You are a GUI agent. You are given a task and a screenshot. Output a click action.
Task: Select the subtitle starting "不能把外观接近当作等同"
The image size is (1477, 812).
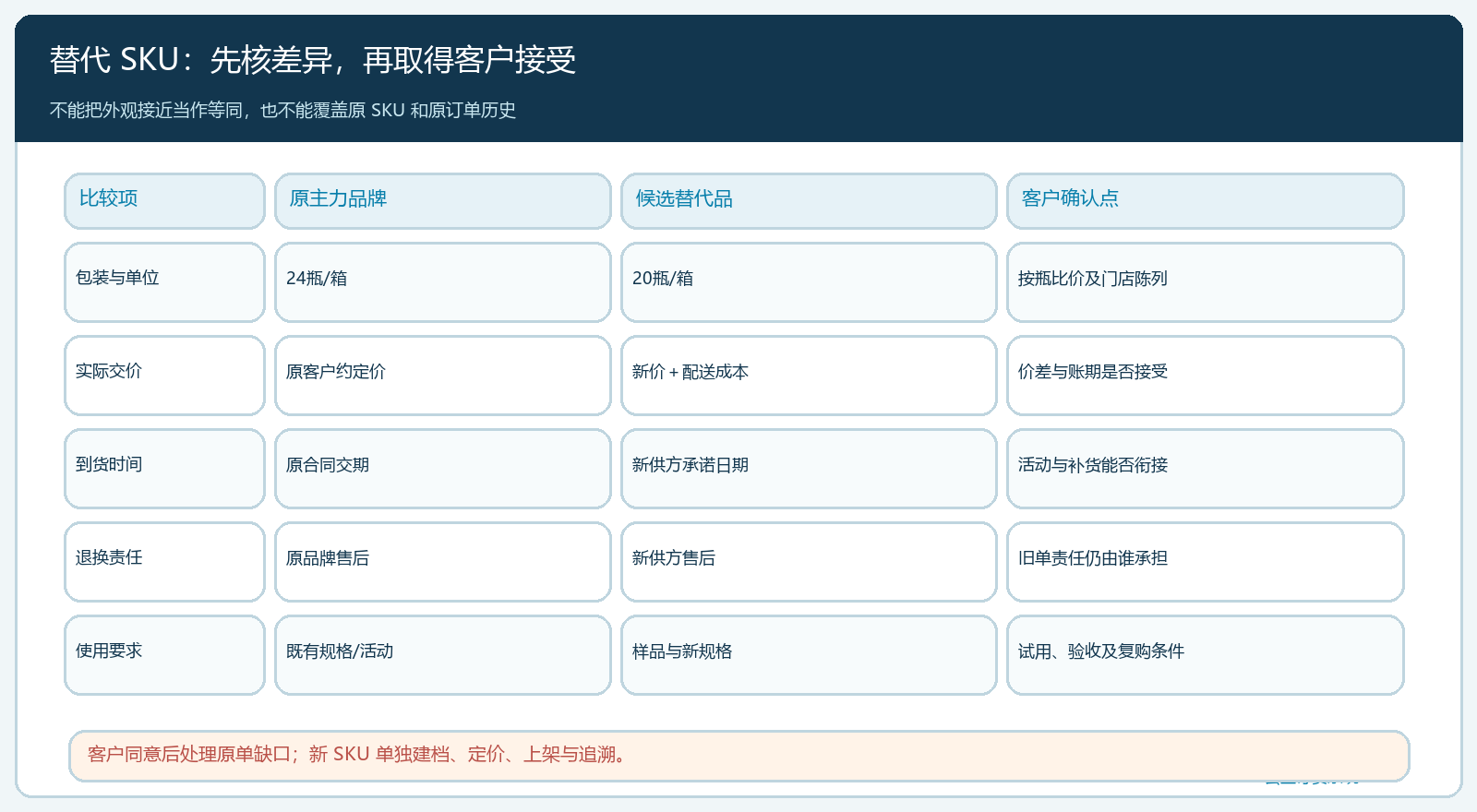pos(282,110)
